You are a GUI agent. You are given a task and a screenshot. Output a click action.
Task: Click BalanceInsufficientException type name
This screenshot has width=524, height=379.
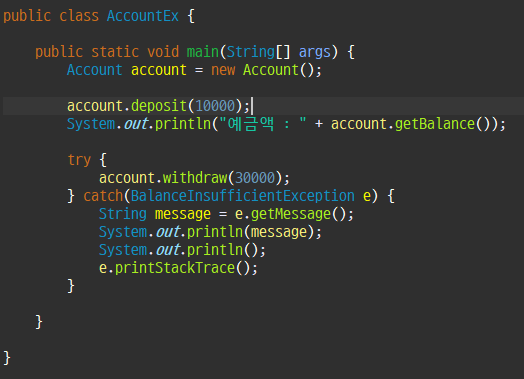243,196
